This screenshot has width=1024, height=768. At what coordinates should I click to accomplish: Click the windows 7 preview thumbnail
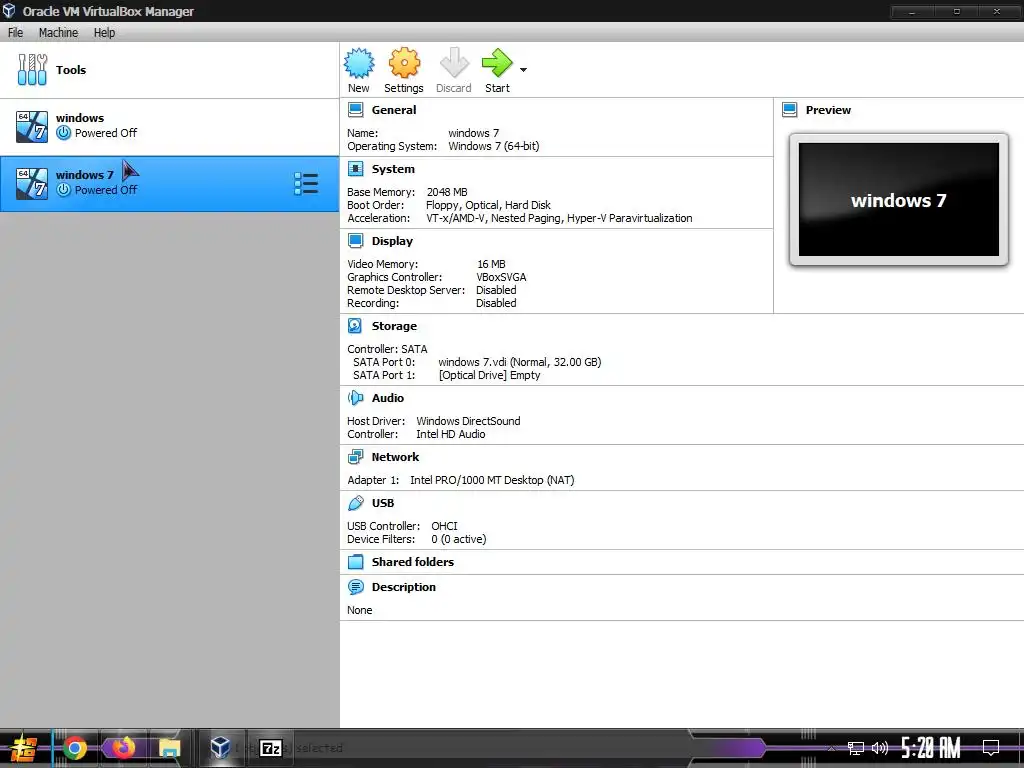pos(899,200)
